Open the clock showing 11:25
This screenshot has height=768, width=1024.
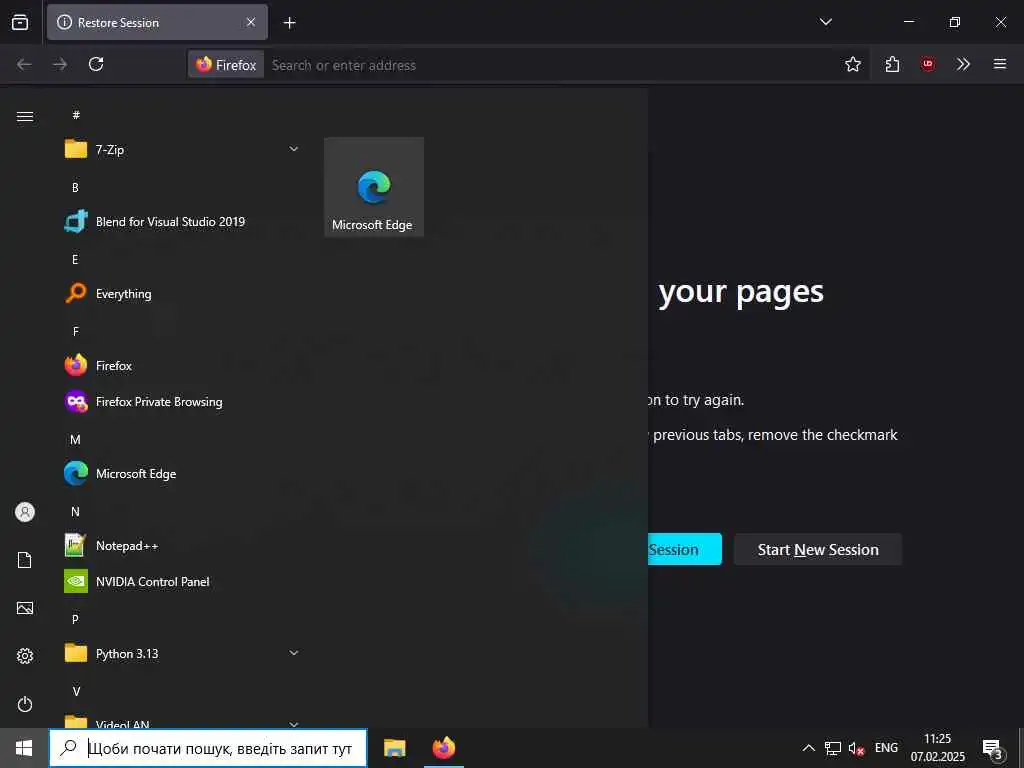pyautogui.click(x=938, y=748)
